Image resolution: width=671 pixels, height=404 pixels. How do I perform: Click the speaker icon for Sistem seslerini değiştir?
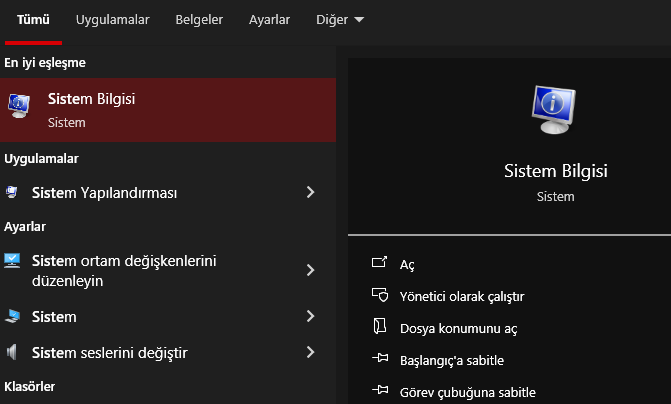12,352
